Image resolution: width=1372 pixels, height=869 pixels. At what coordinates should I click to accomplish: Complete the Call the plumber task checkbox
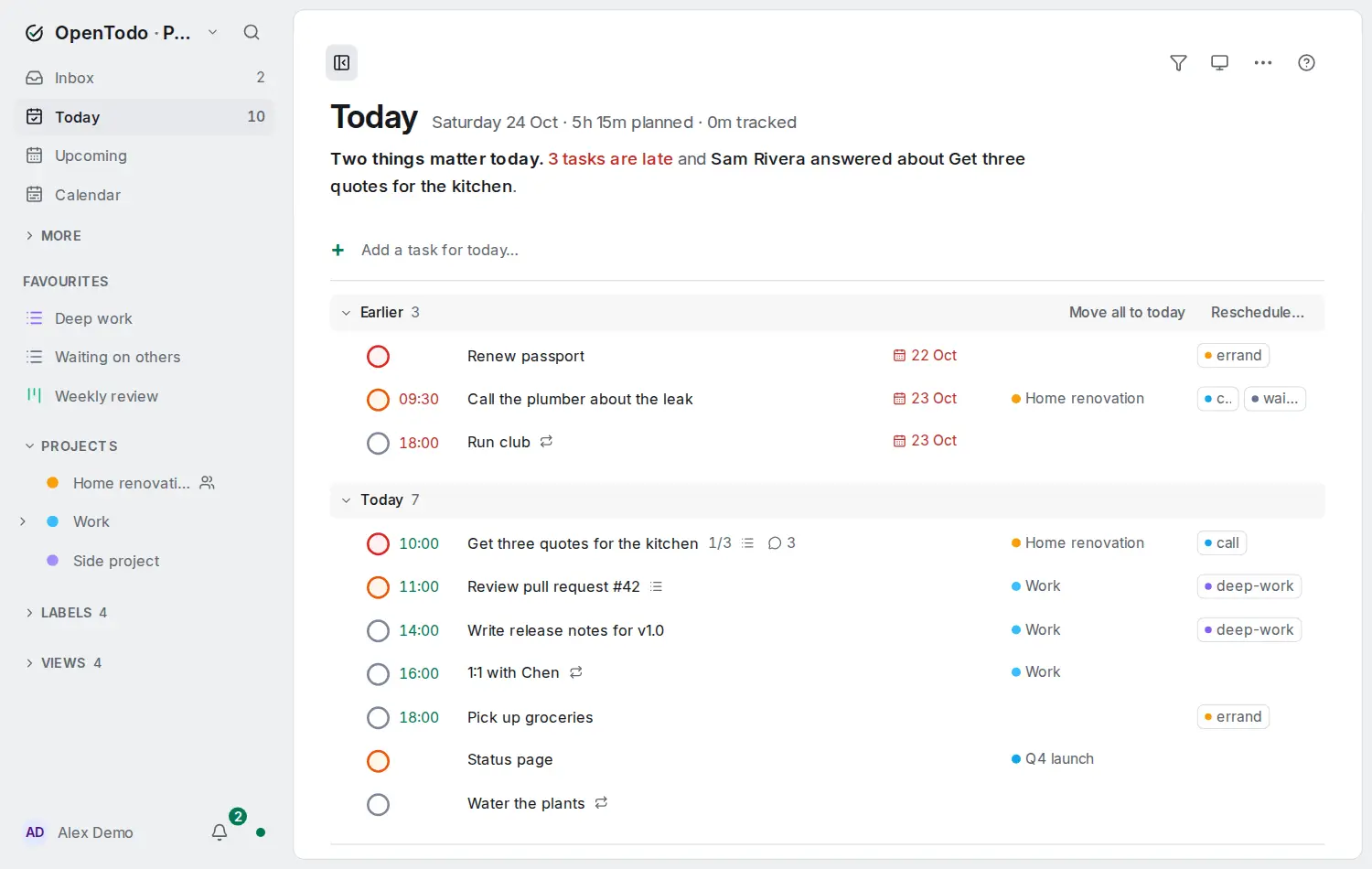[378, 400]
